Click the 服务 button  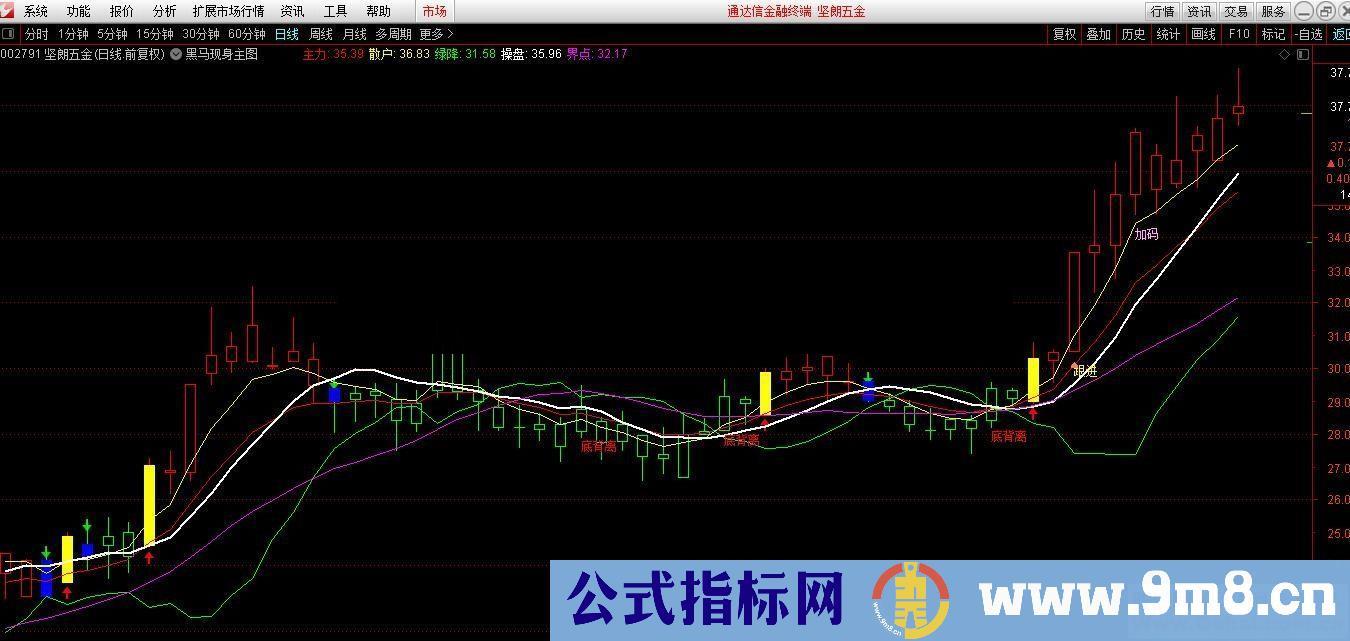(x=1273, y=11)
